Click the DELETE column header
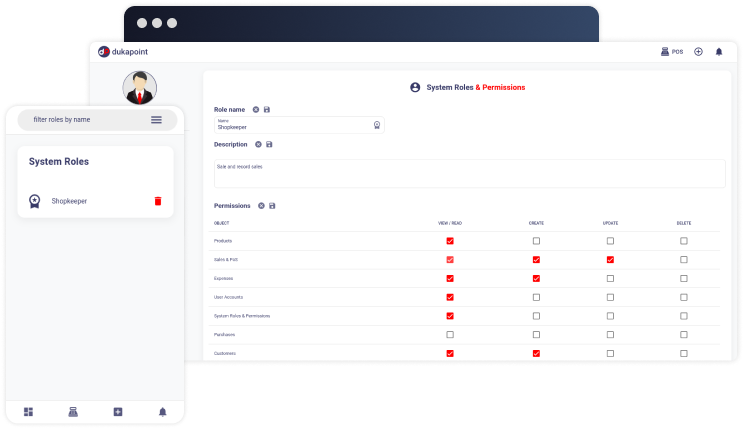 [684, 223]
